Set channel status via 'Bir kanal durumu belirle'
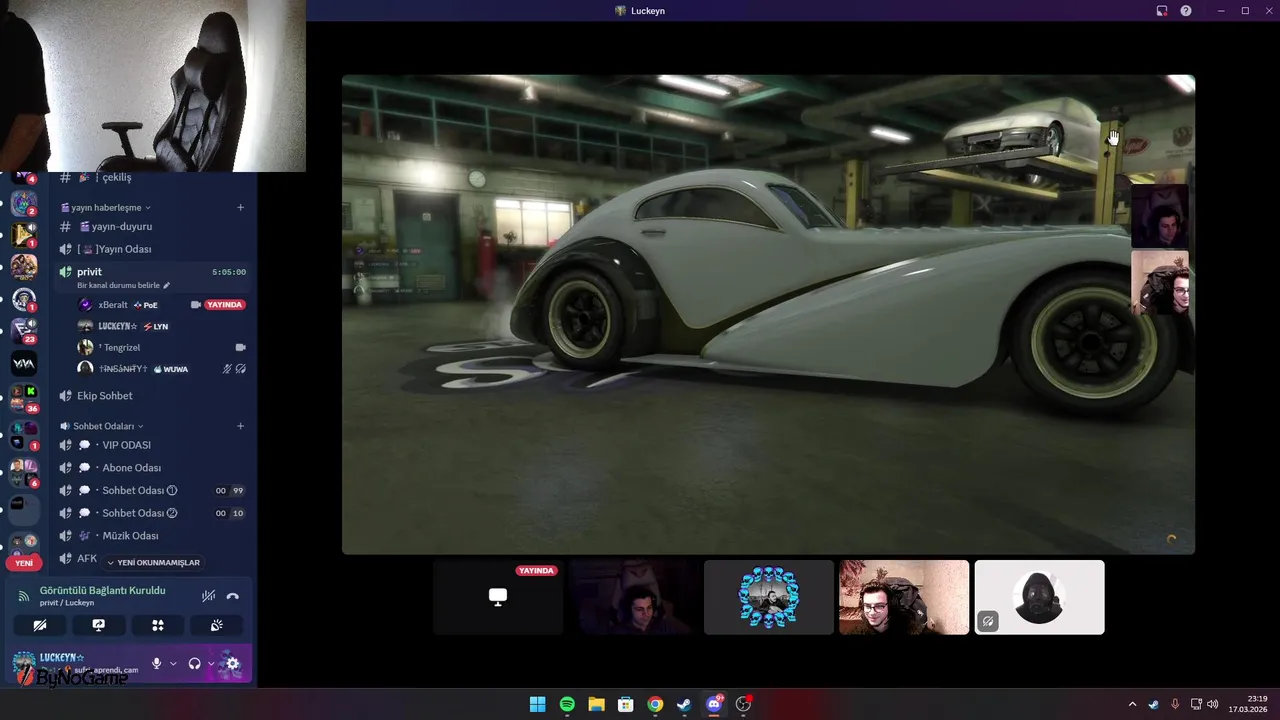Image resolution: width=1280 pixels, height=720 pixels. 123,285
